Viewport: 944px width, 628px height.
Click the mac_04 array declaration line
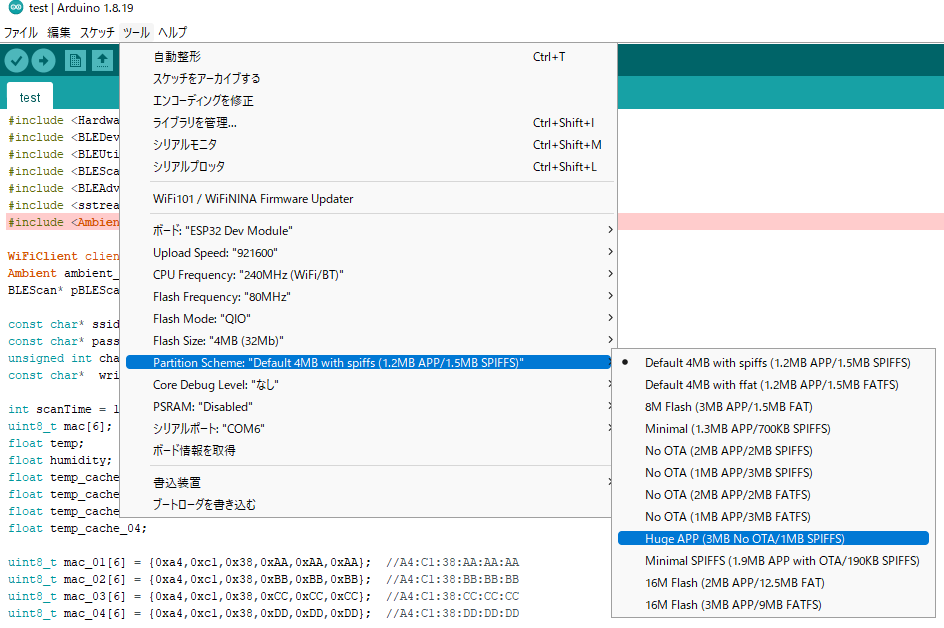(263, 613)
